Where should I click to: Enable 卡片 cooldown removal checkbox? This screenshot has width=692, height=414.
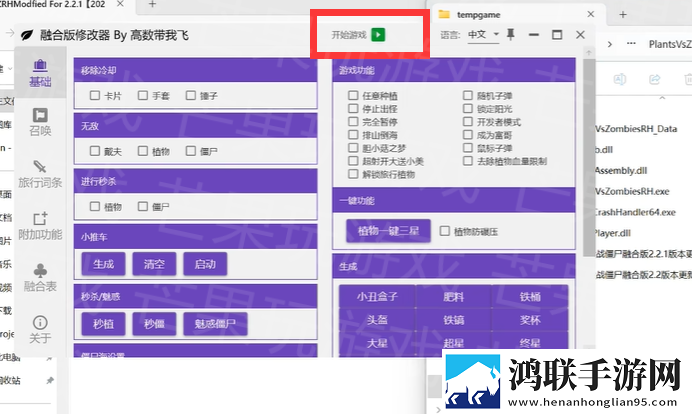click(94, 95)
